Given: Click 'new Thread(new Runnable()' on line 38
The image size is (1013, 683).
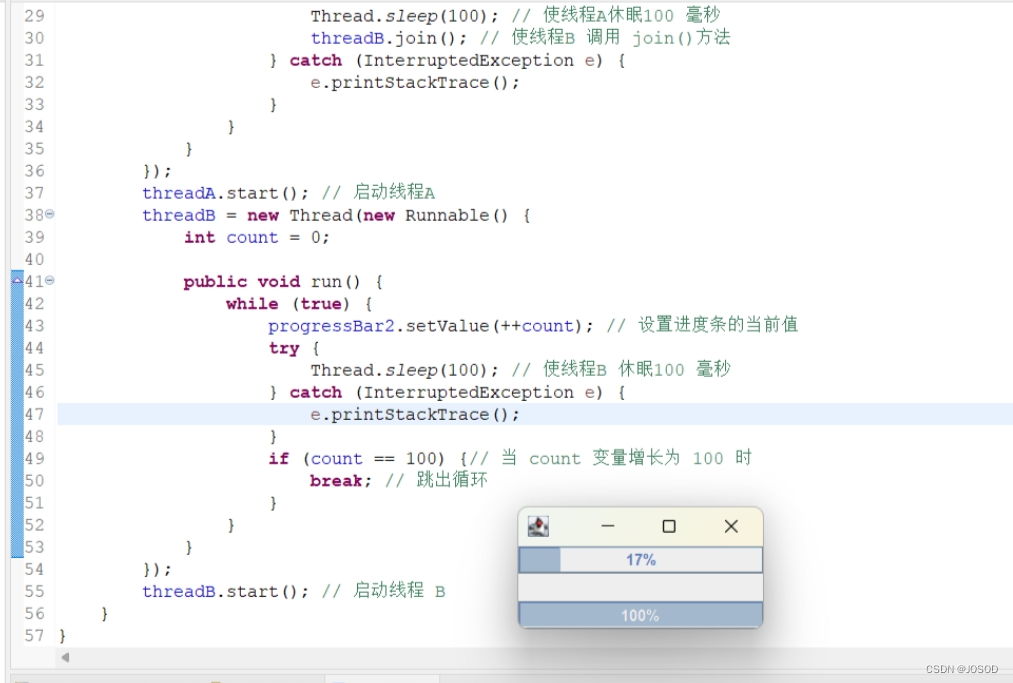Looking at the screenshot, I should [x=377, y=215].
